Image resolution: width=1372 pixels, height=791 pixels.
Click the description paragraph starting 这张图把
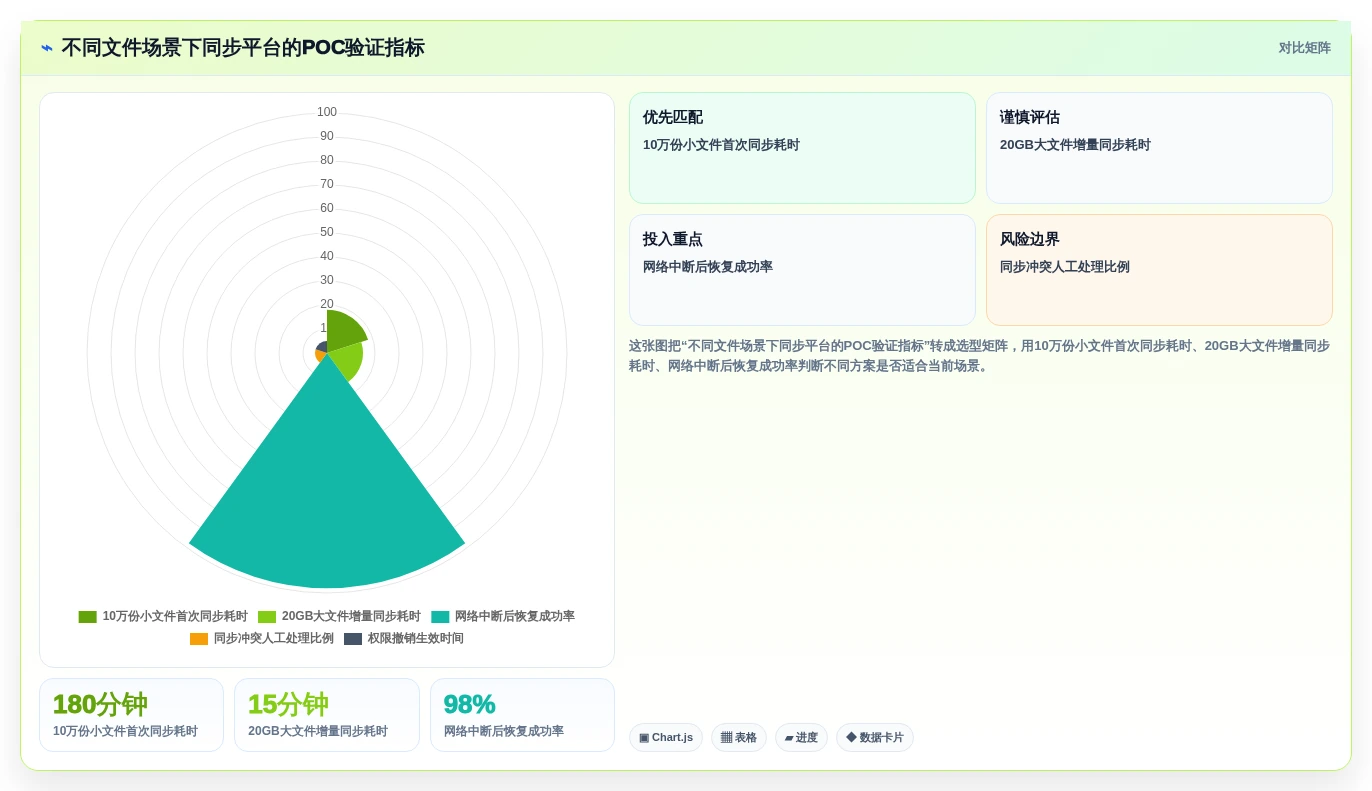point(980,356)
